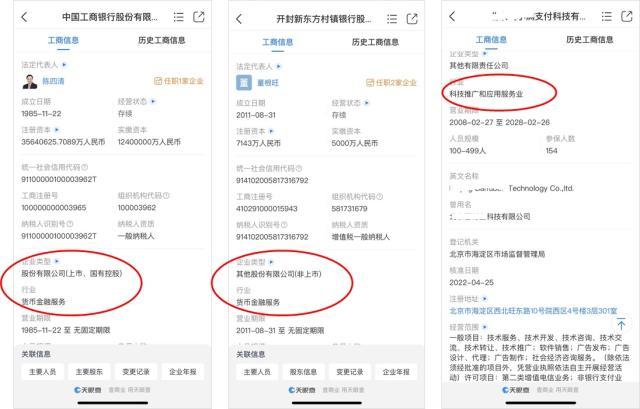This screenshot has height=409, width=640.
Task: Tap 科技推广和应用服务业 industry text
Action: [x=486, y=94]
